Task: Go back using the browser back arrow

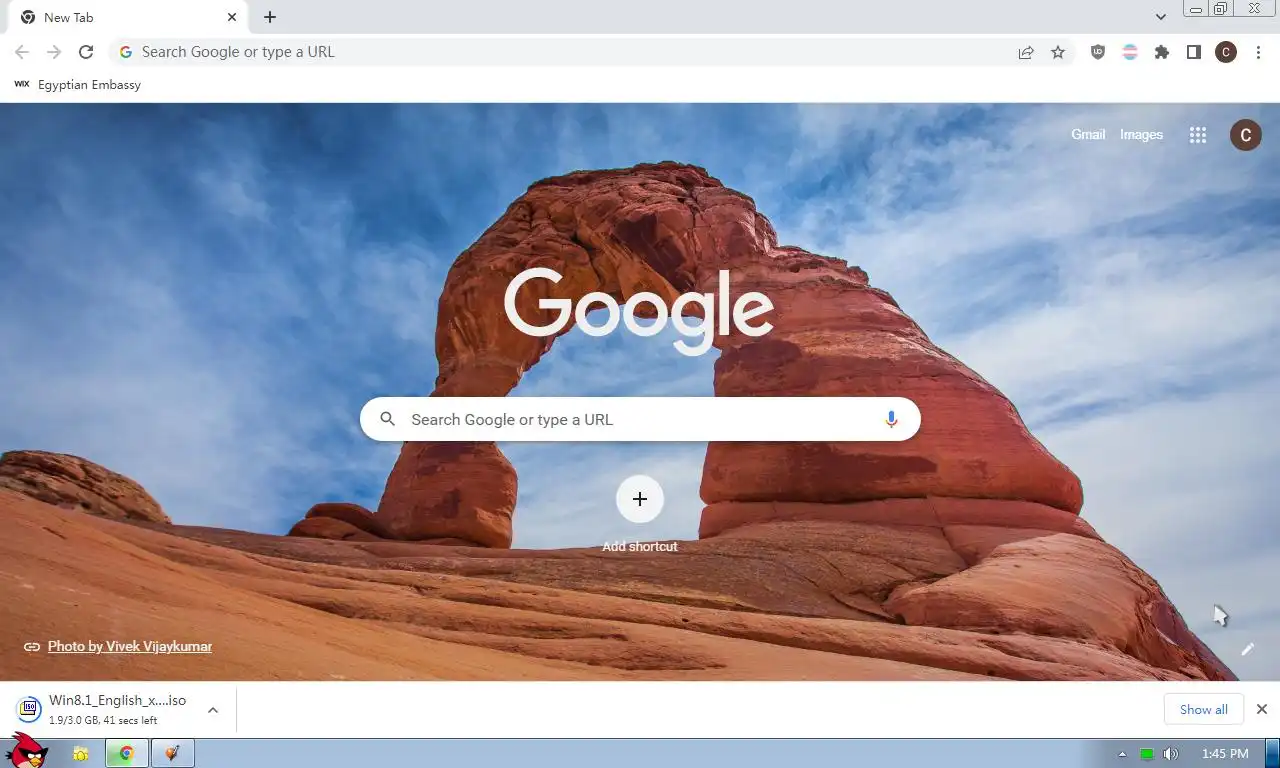Action: (x=22, y=52)
